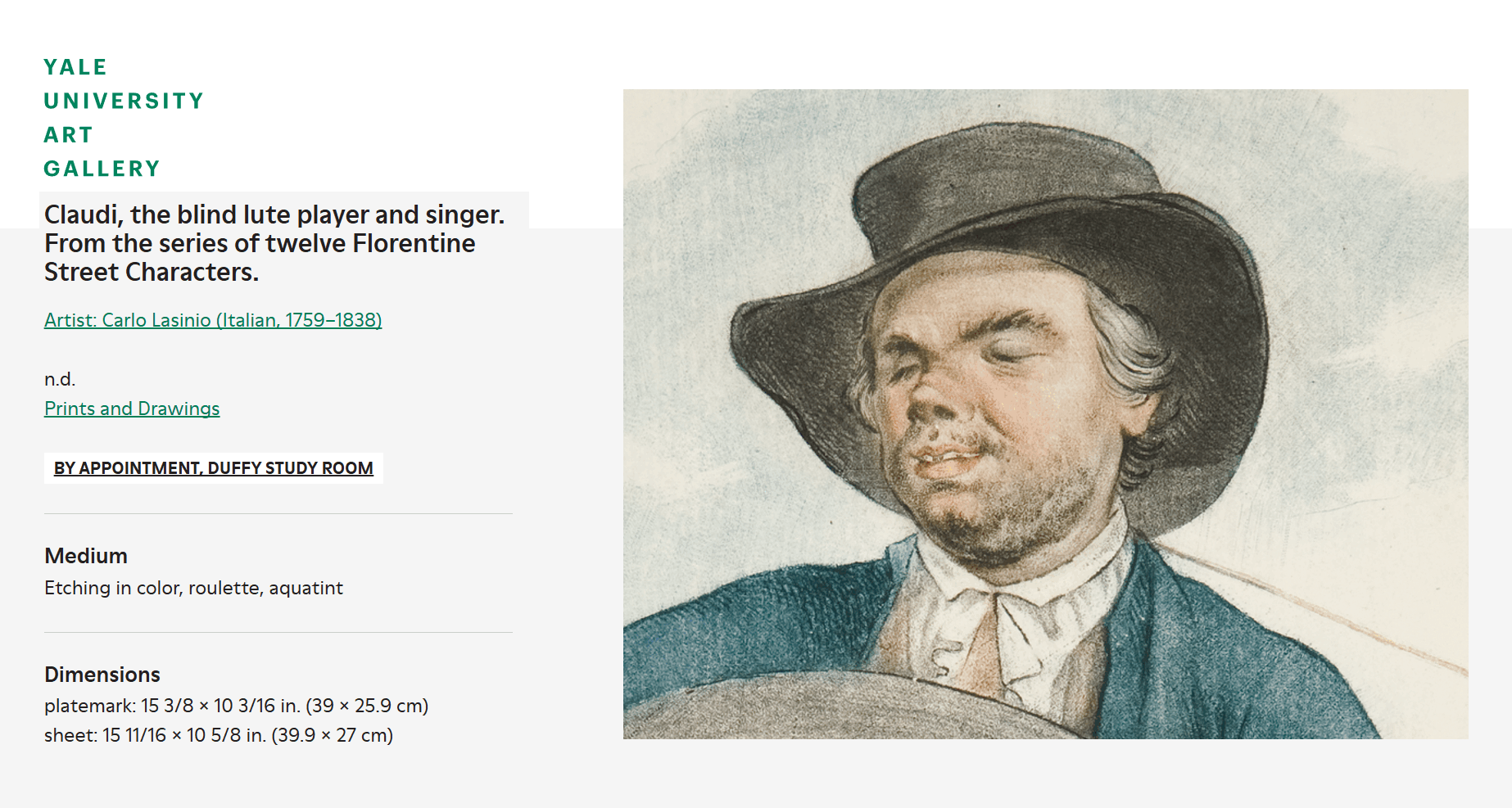The height and width of the screenshot is (808, 1512).
Task: Click the artwork title starting with Claudi
Action: [x=274, y=243]
